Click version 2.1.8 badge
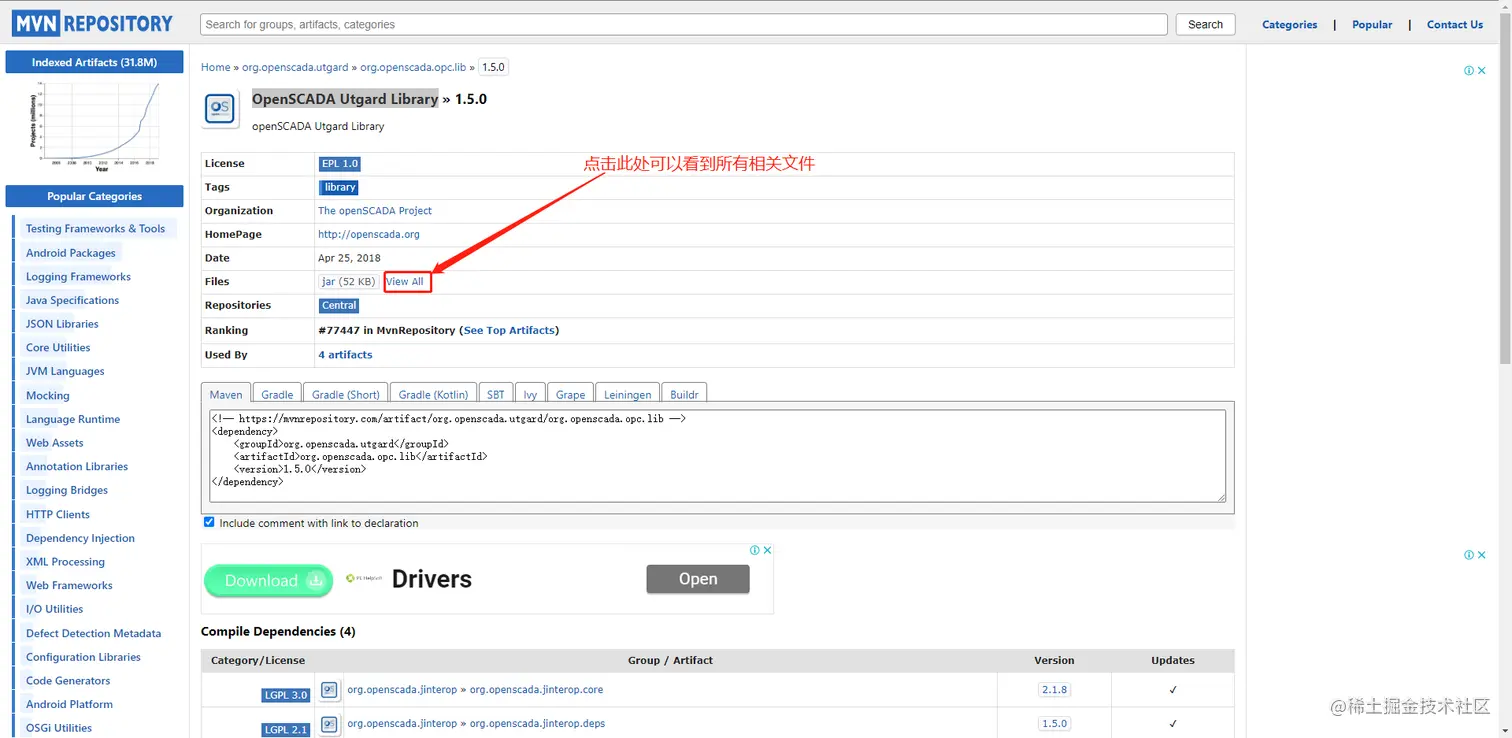1512x738 pixels. (x=1054, y=690)
